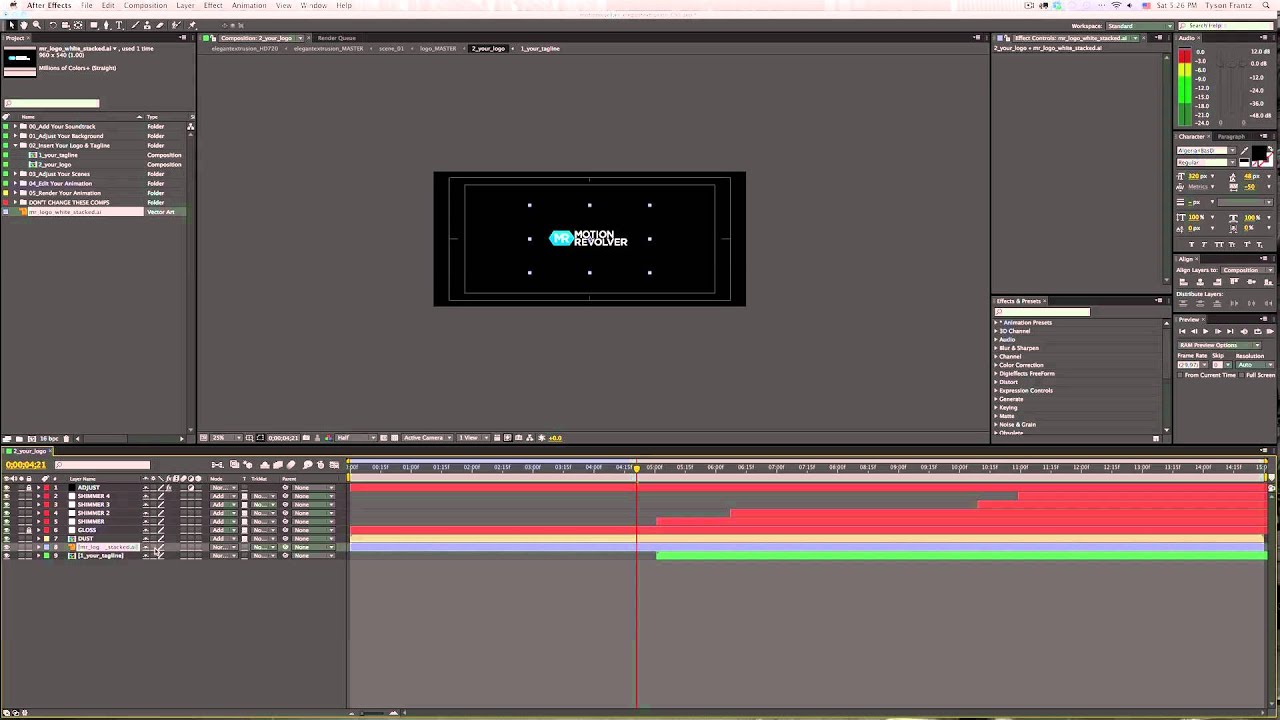Image resolution: width=1280 pixels, height=720 pixels.
Task: Open the File menu
Action: tap(87, 6)
